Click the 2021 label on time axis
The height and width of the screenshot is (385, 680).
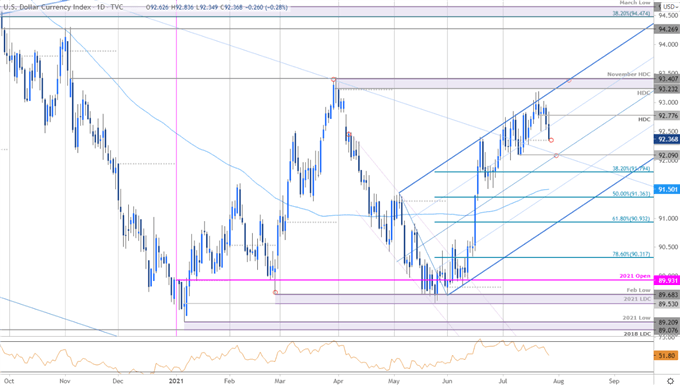pos(177,381)
